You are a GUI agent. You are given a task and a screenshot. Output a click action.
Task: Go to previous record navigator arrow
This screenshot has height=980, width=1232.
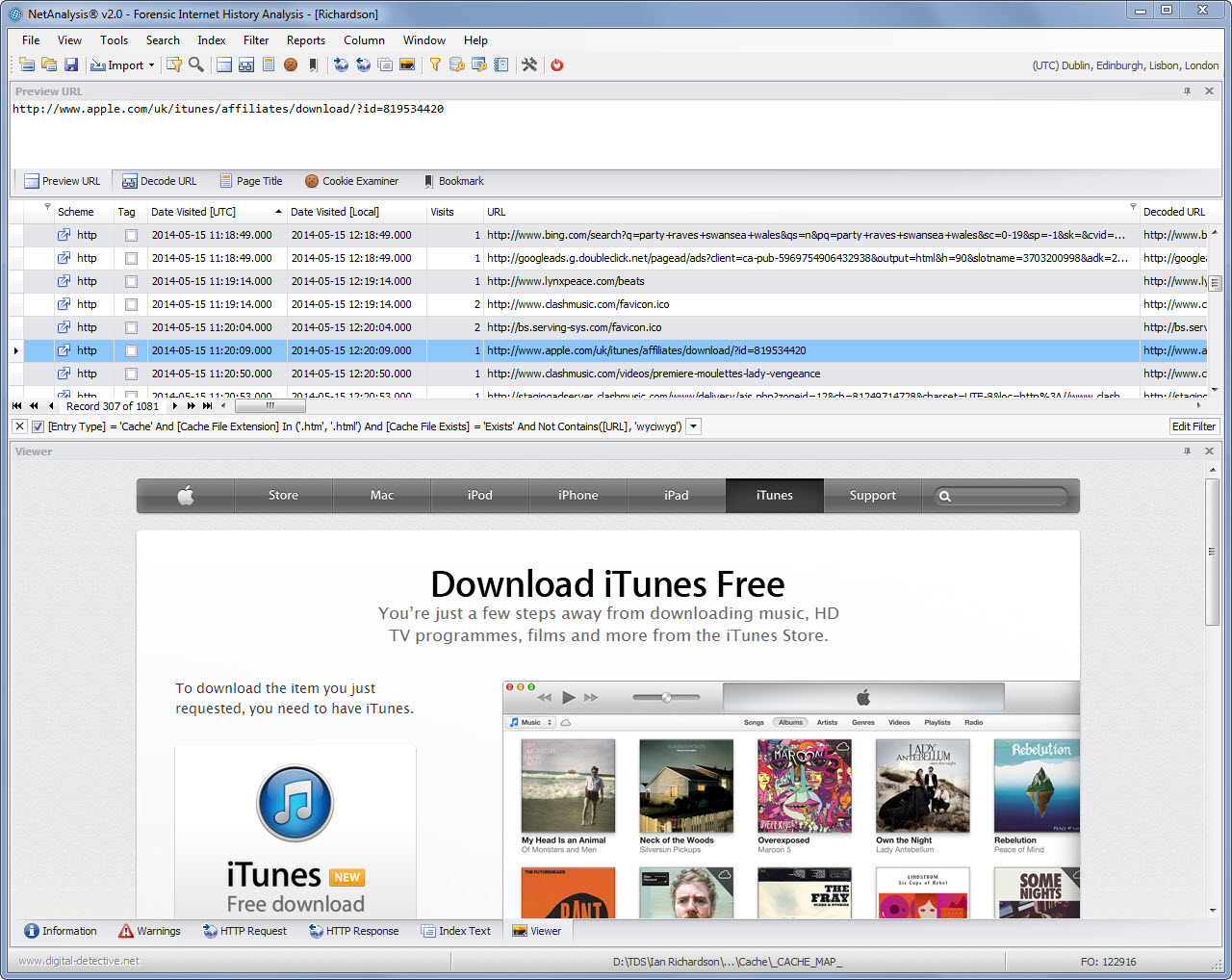(x=51, y=406)
